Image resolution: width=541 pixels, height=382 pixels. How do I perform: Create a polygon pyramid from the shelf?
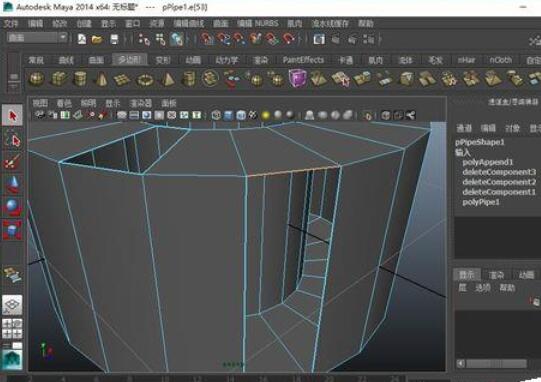point(167,79)
